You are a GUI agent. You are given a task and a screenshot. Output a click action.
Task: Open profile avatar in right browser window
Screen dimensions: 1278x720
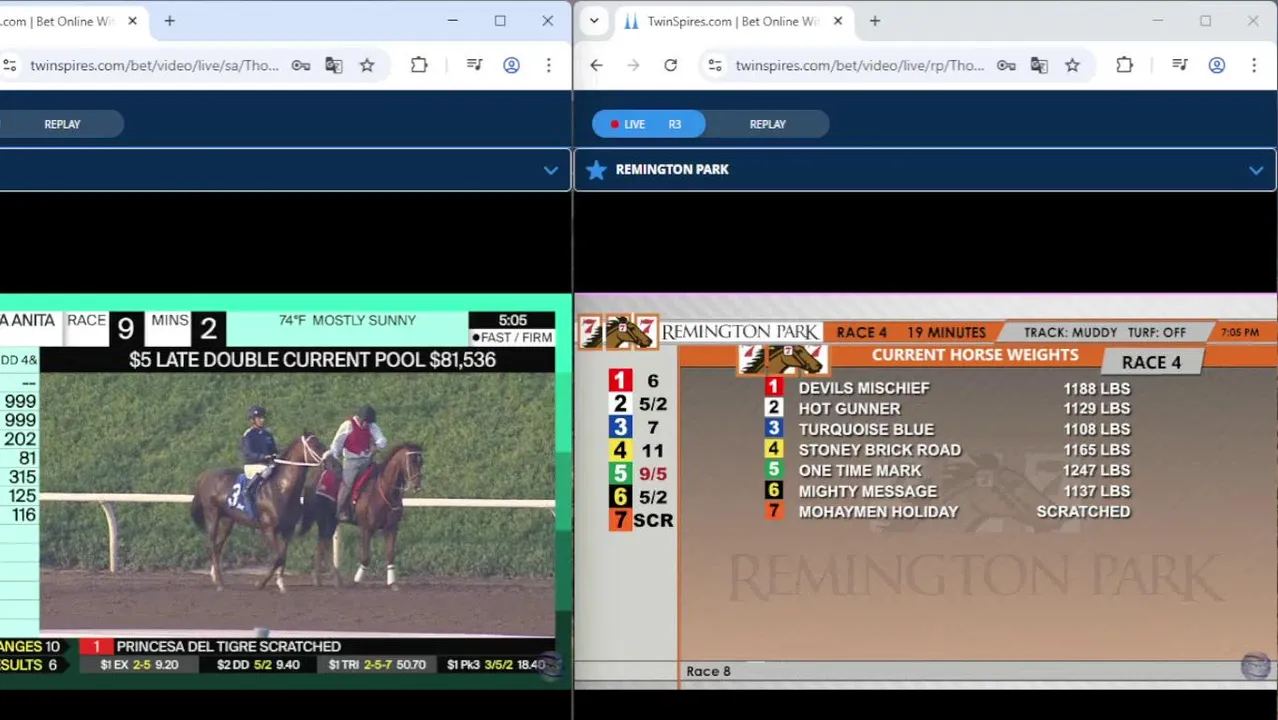[1217, 66]
